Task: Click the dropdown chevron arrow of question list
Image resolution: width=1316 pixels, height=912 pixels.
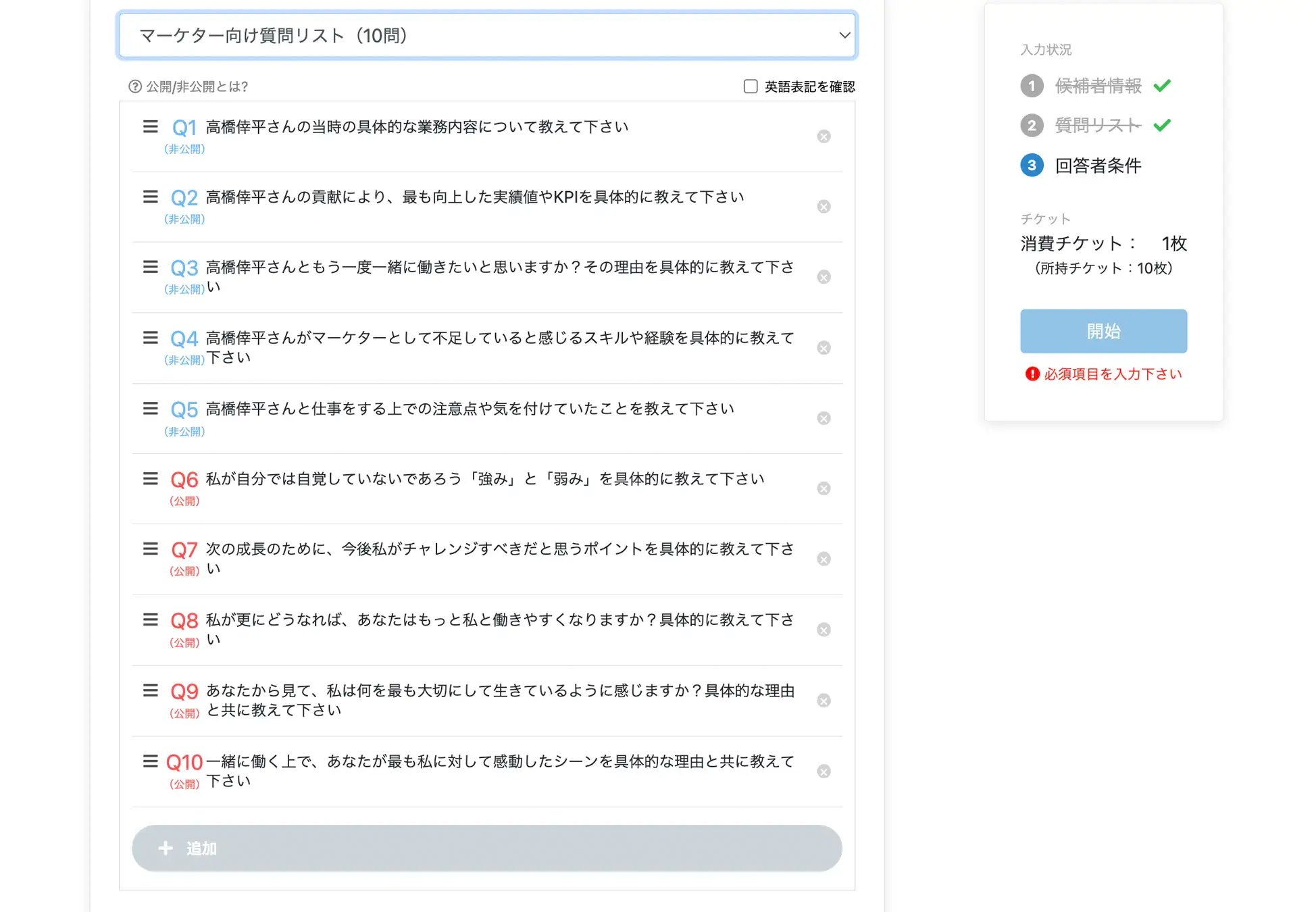Action: (844, 35)
